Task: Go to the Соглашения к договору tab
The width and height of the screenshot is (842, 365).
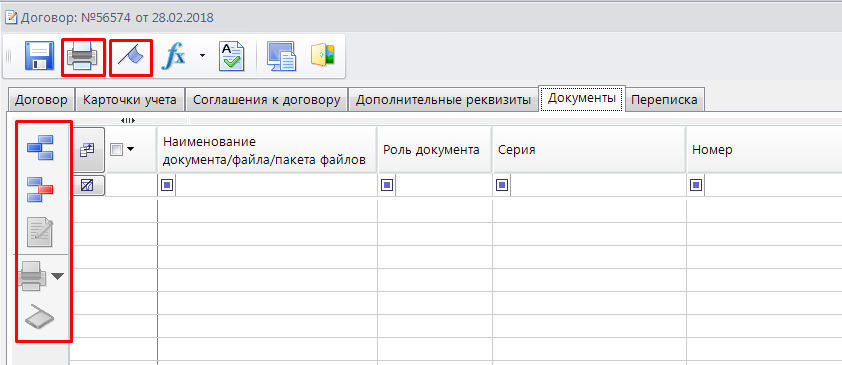Action: [267, 100]
